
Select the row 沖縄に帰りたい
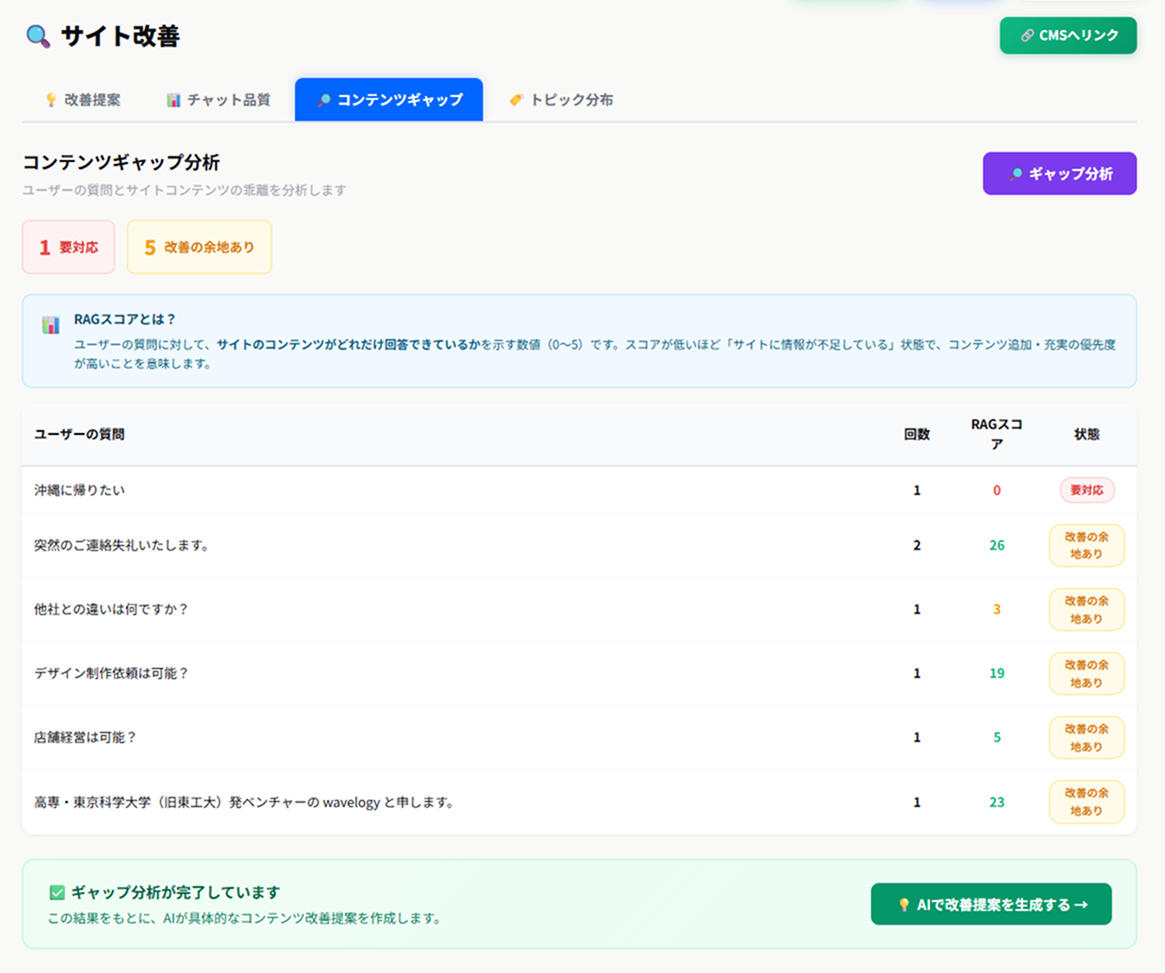580,490
